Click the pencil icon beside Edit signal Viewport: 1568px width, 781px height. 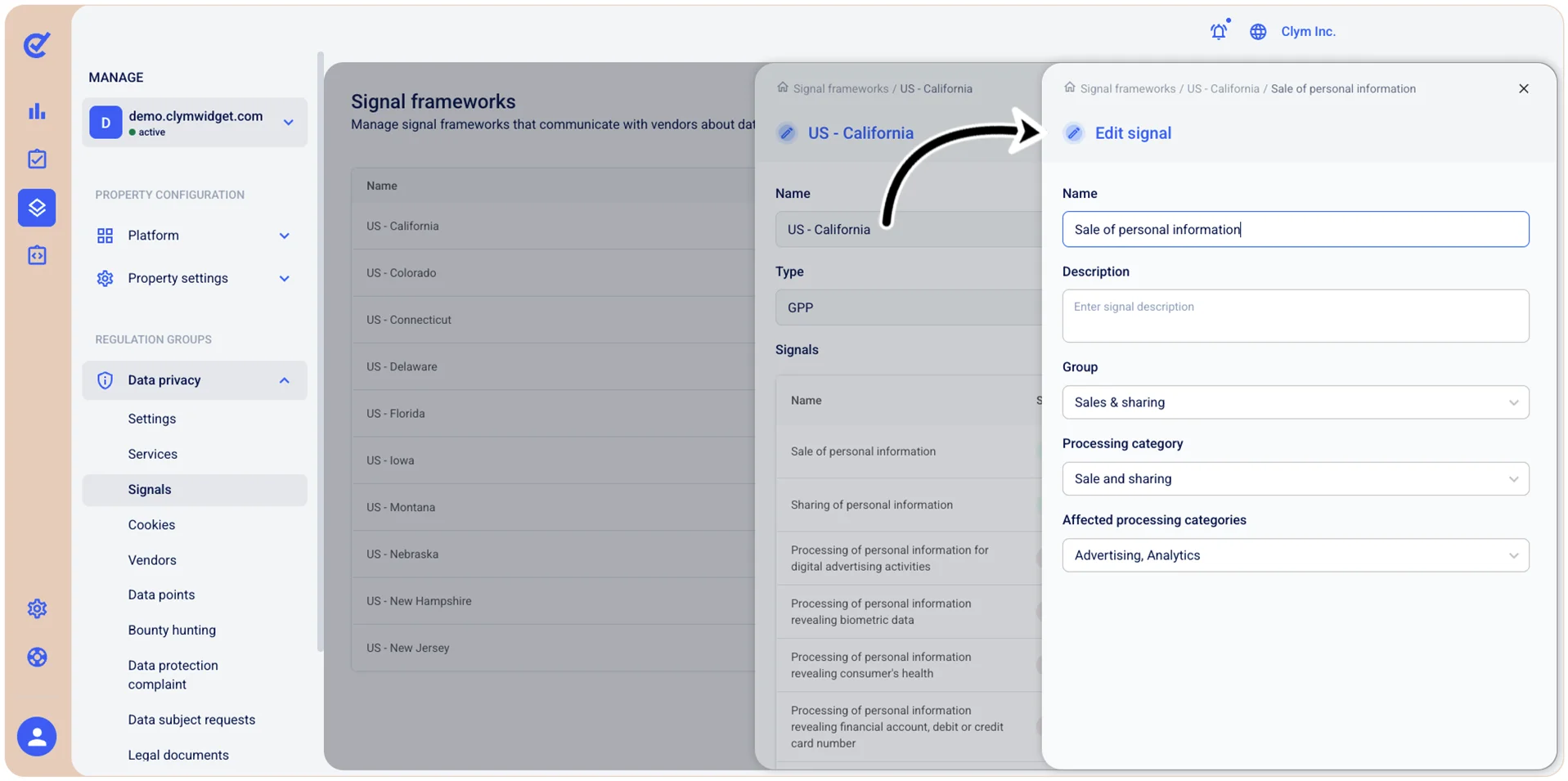coord(1074,132)
